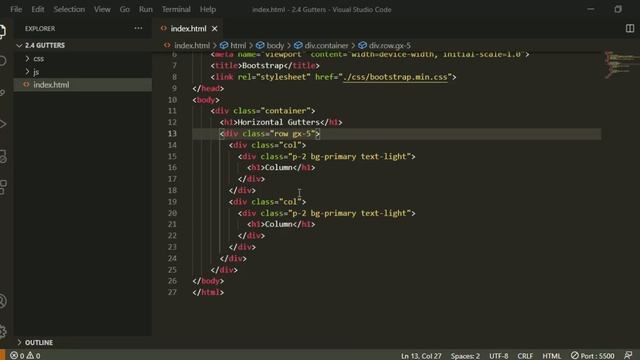Screen dimensions: 640x360
Task: Open the File menu
Action: click(x=16, y=9)
